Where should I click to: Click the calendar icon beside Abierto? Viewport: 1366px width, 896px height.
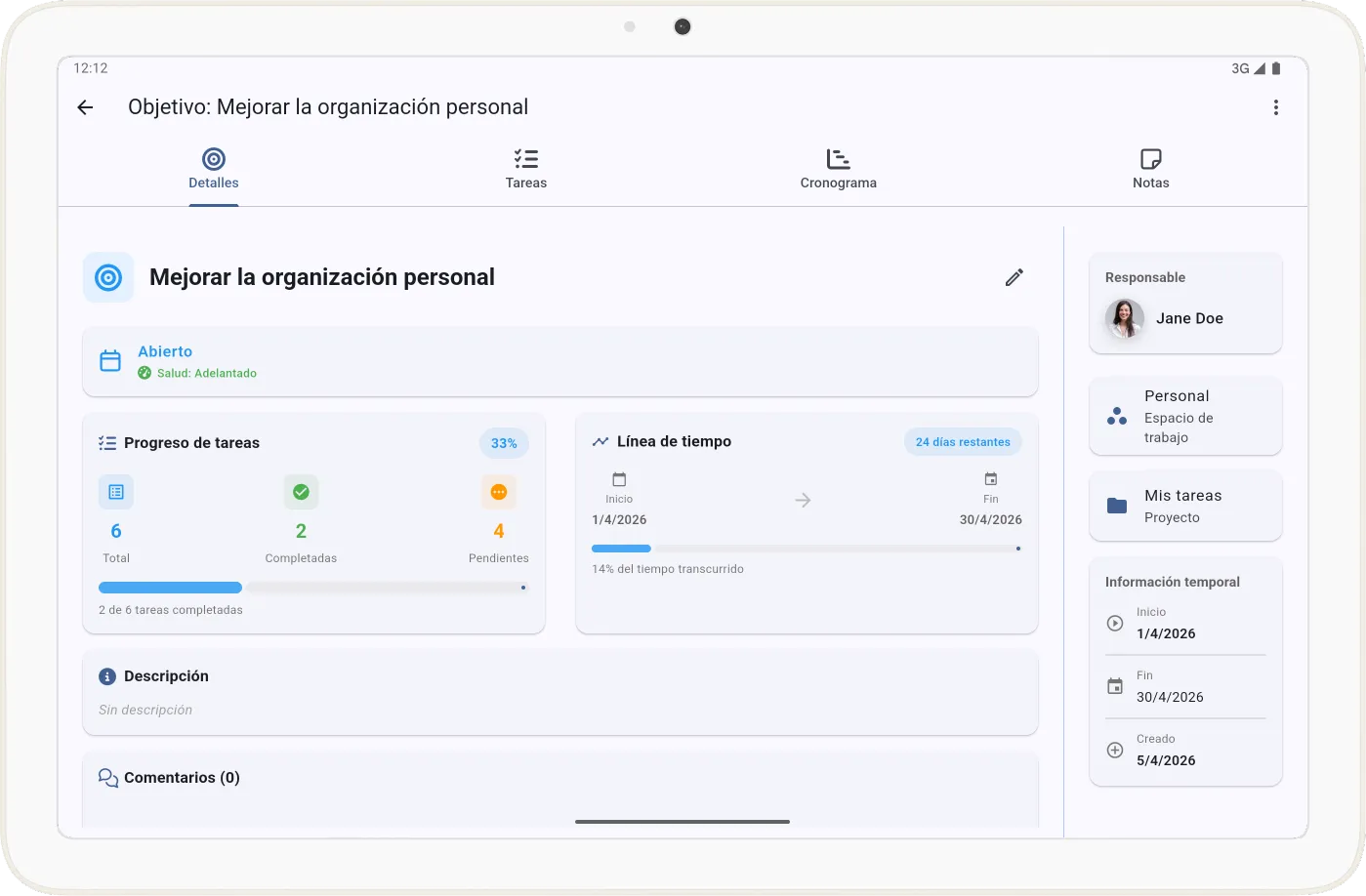(110, 361)
